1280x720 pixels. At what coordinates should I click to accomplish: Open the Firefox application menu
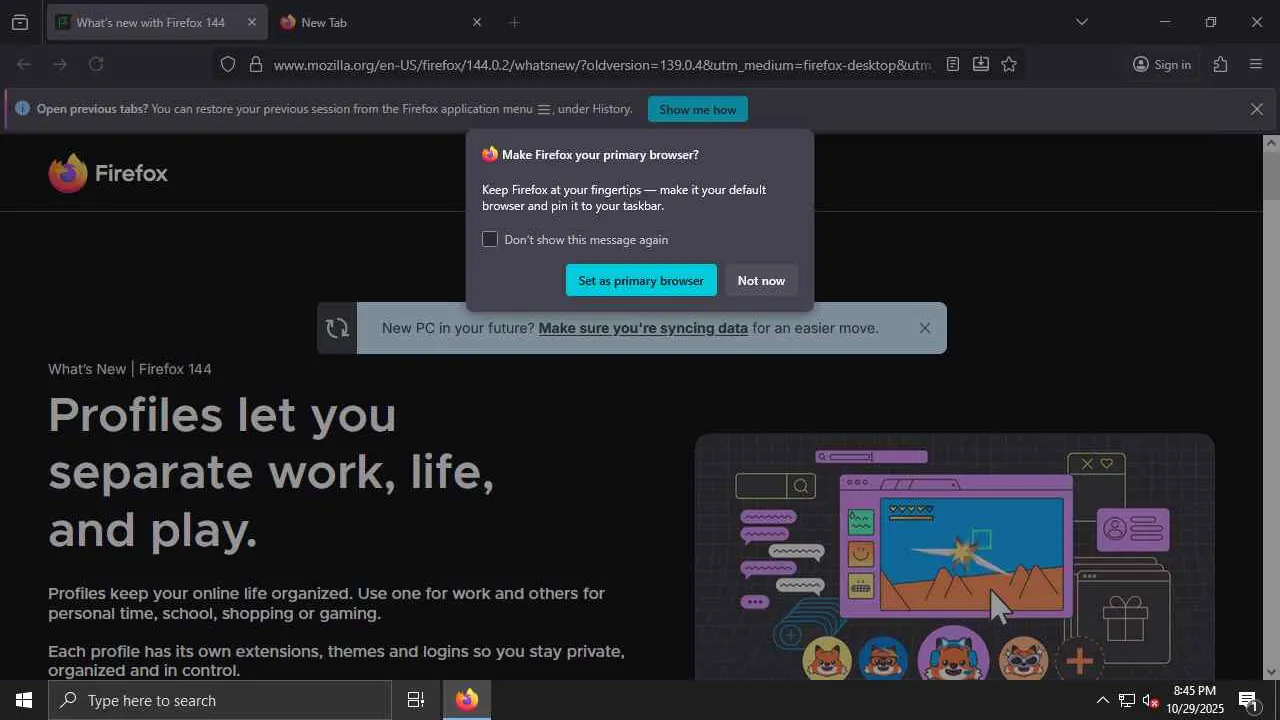(x=1256, y=64)
